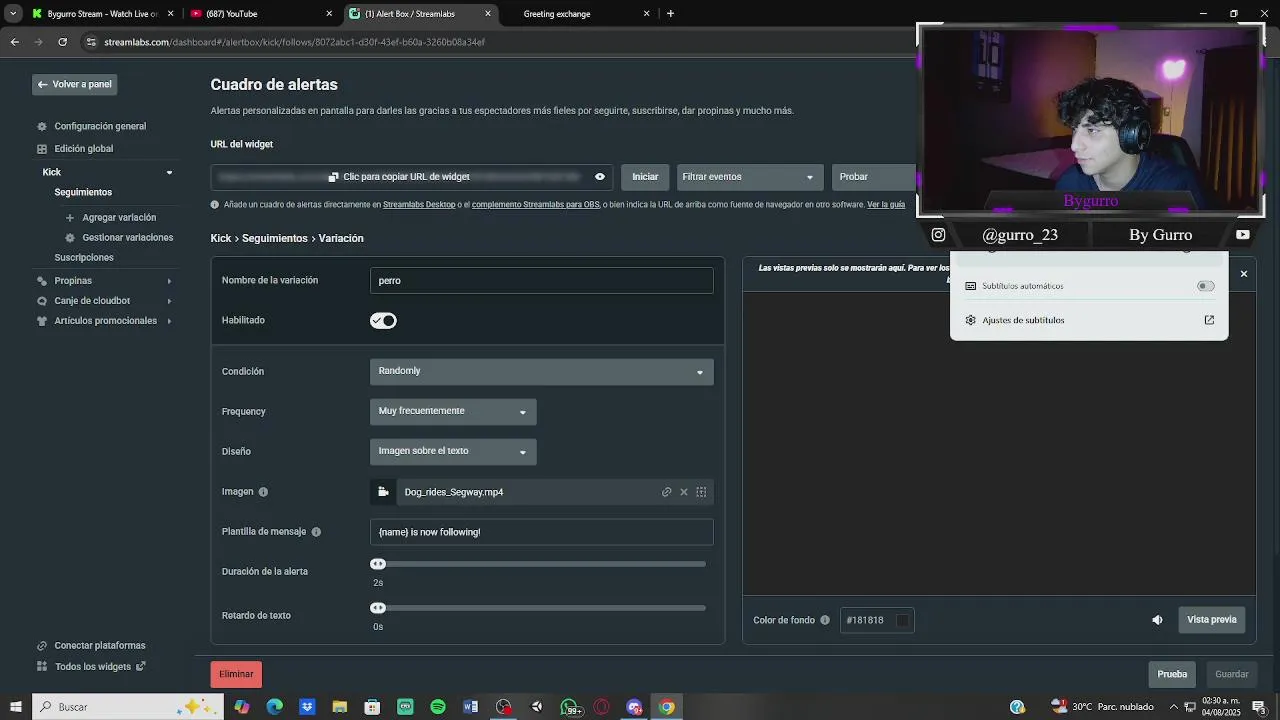Click the Probar dropdown button
The image size is (1280, 720).
tap(874, 177)
